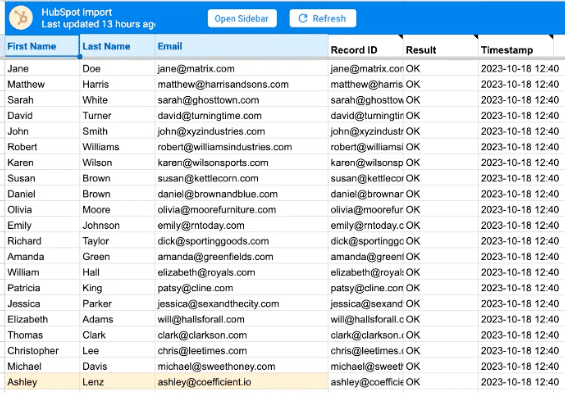Select last name cell Green
Image resolution: width=565 pixels, height=393 pixels.
[x=117, y=256]
